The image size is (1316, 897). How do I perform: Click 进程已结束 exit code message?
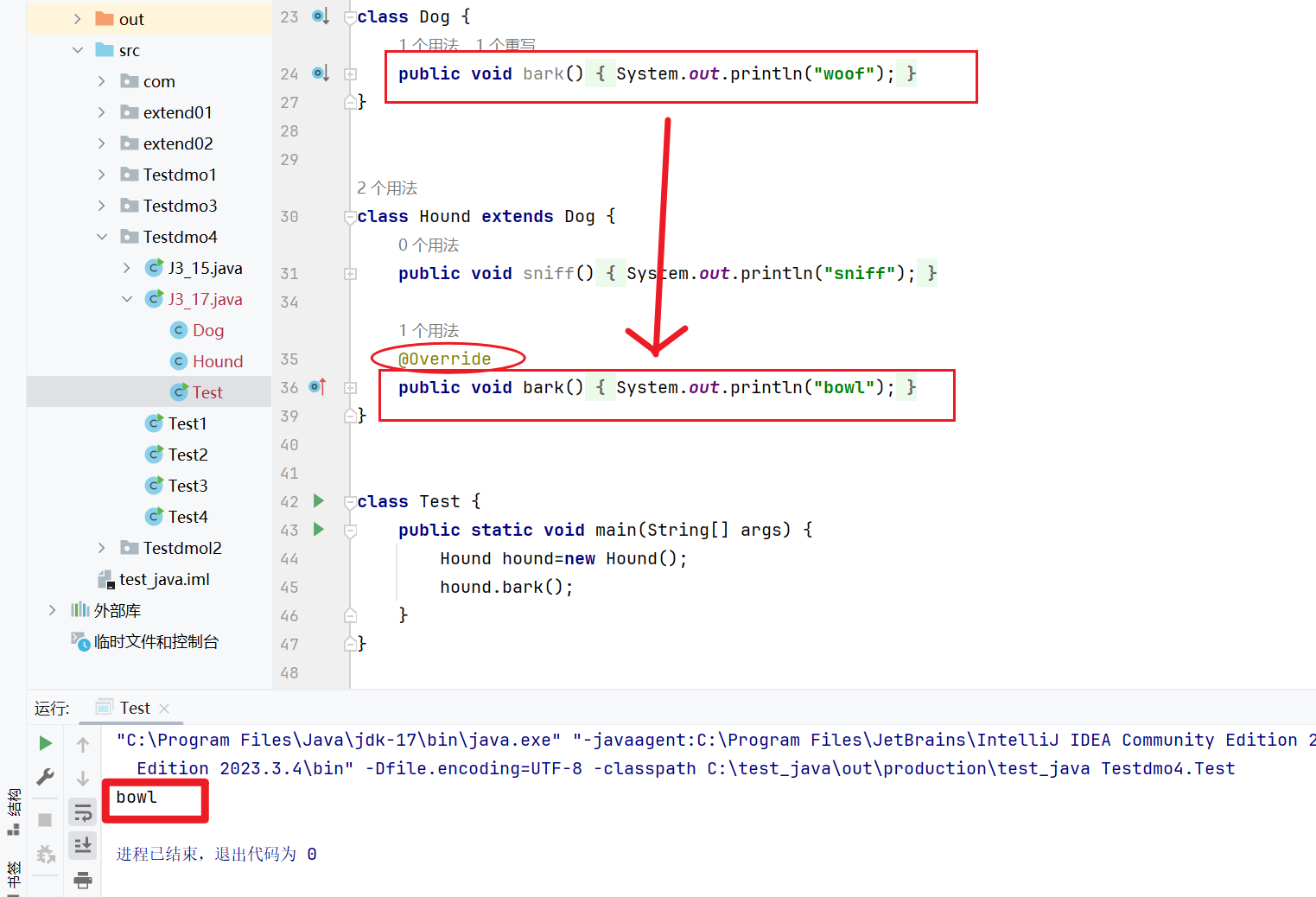pyautogui.click(x=217, y=854)
